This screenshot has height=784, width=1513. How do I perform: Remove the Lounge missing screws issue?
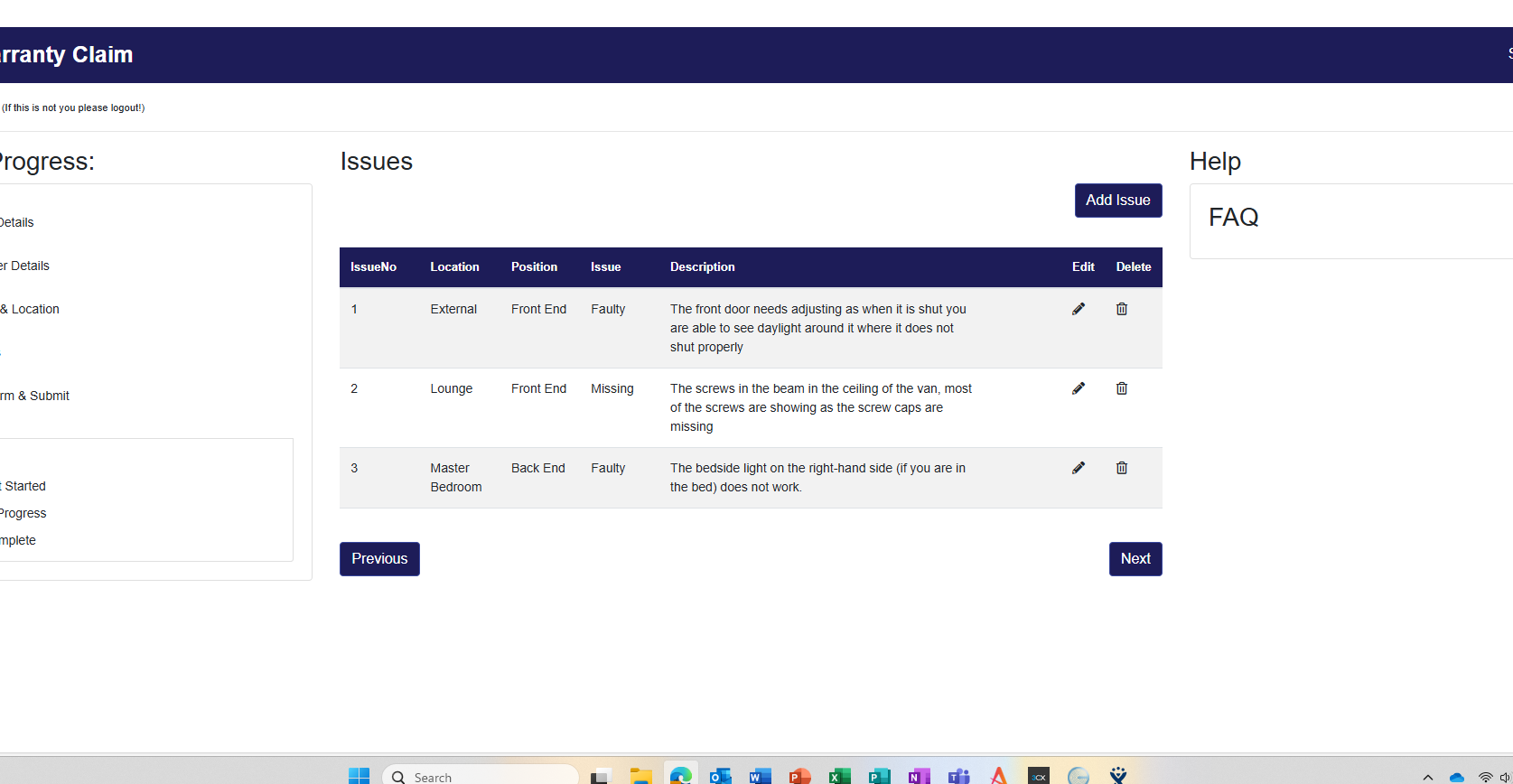pyautogui.click(x=1122, y=388)
